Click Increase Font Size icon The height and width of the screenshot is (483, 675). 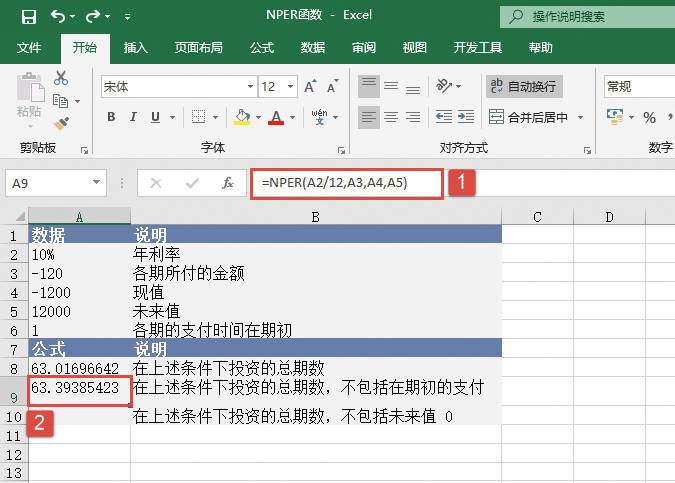pyautogui.click(x=310, y=87)
